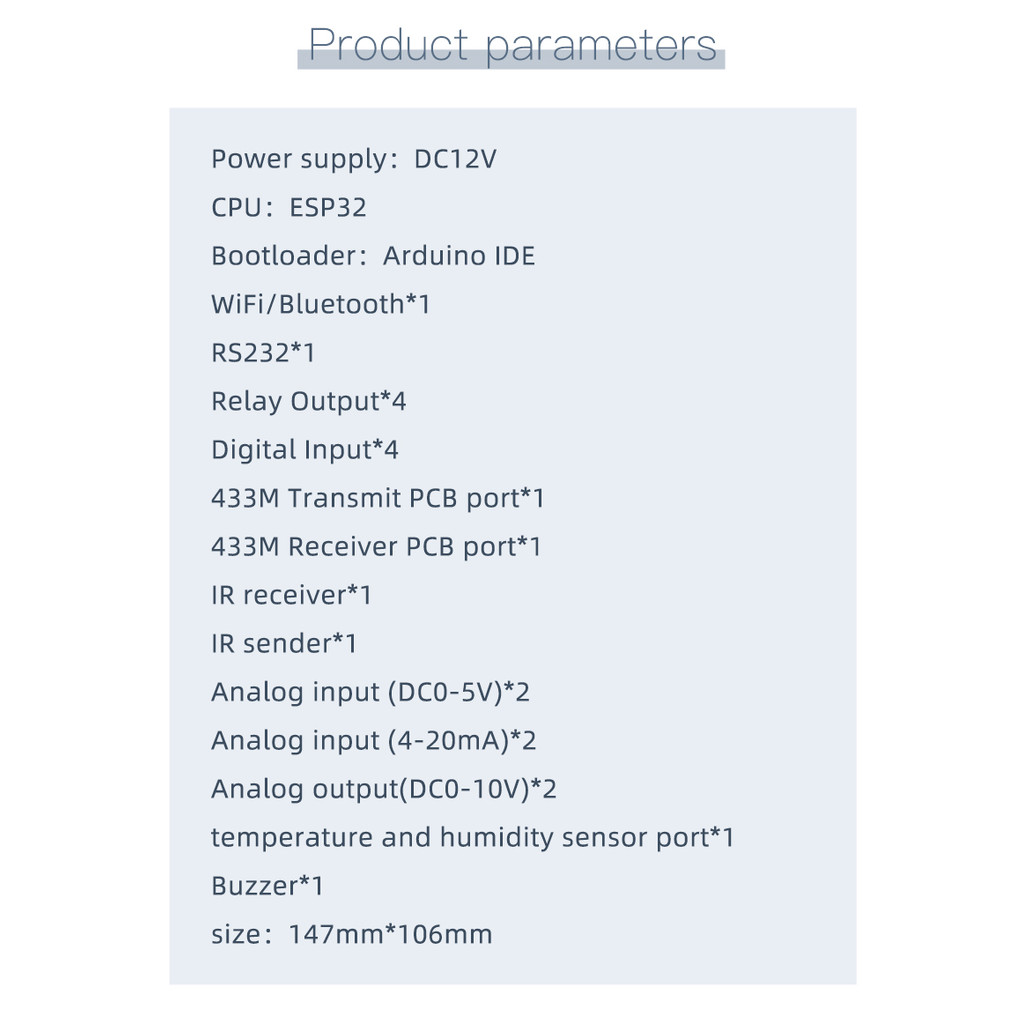Viewport: 1024px width, 1024px height.
Task: Click the "Bootloader: Arduino IDE" line
Action: (373, 256)
